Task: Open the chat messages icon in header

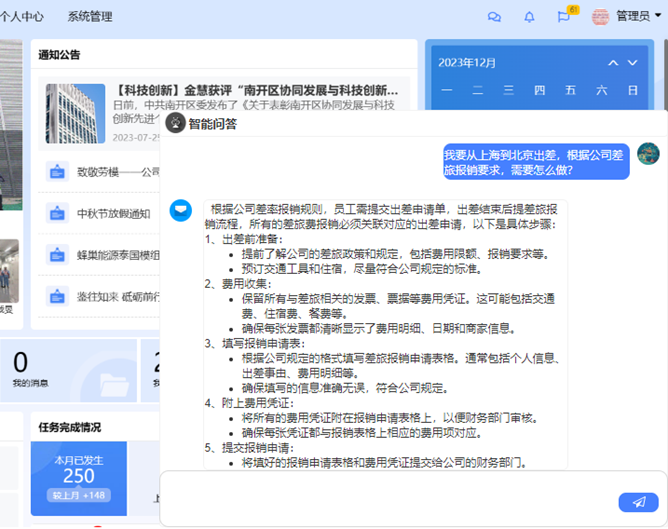Action: [x=494, y=17]
